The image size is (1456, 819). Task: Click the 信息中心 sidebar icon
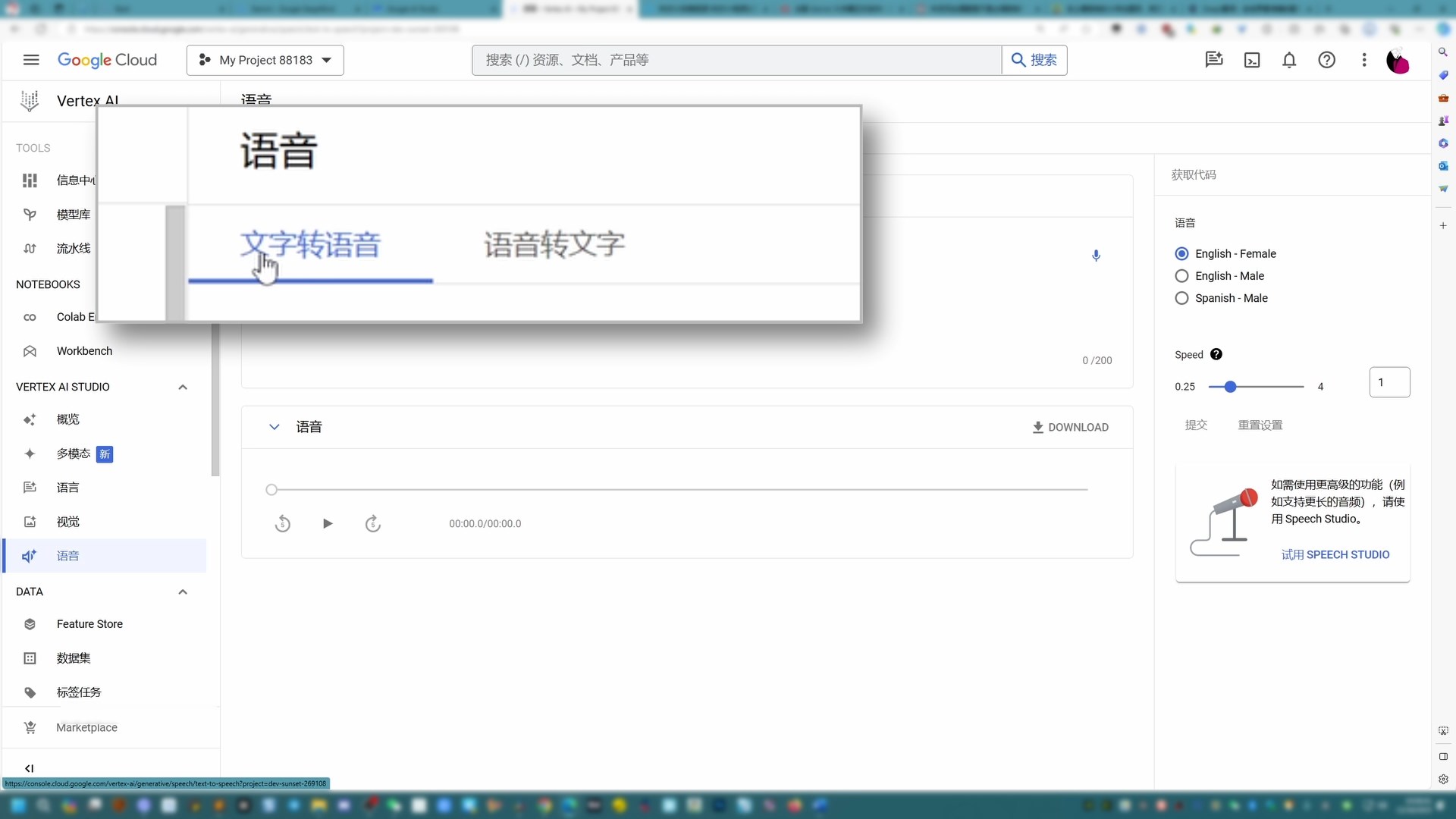tap(29, 180)
